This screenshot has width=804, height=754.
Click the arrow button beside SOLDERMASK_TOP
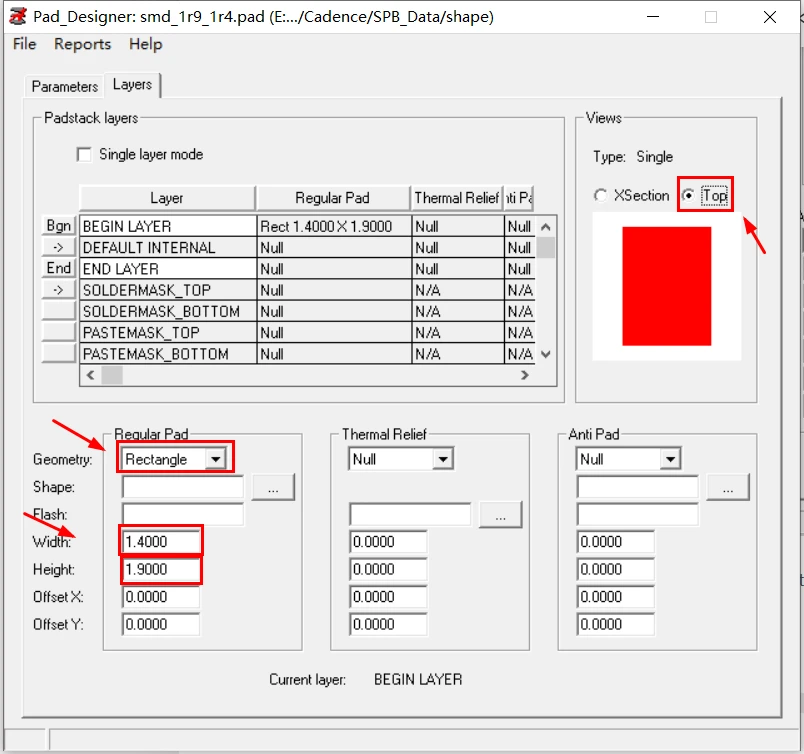click(59, 290)
